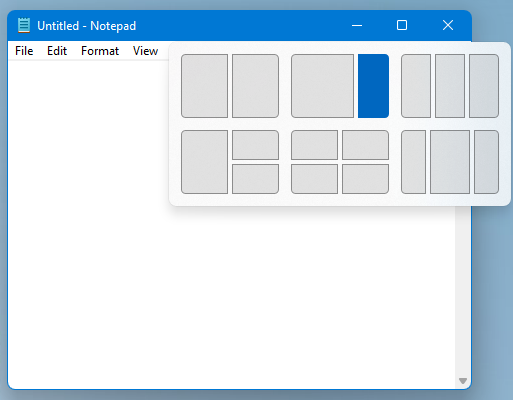Click the scrollbar down arrow in Notepad
The height and width of the screenshot is (400, 513).
pyautogui.click(x=463, y=381)
